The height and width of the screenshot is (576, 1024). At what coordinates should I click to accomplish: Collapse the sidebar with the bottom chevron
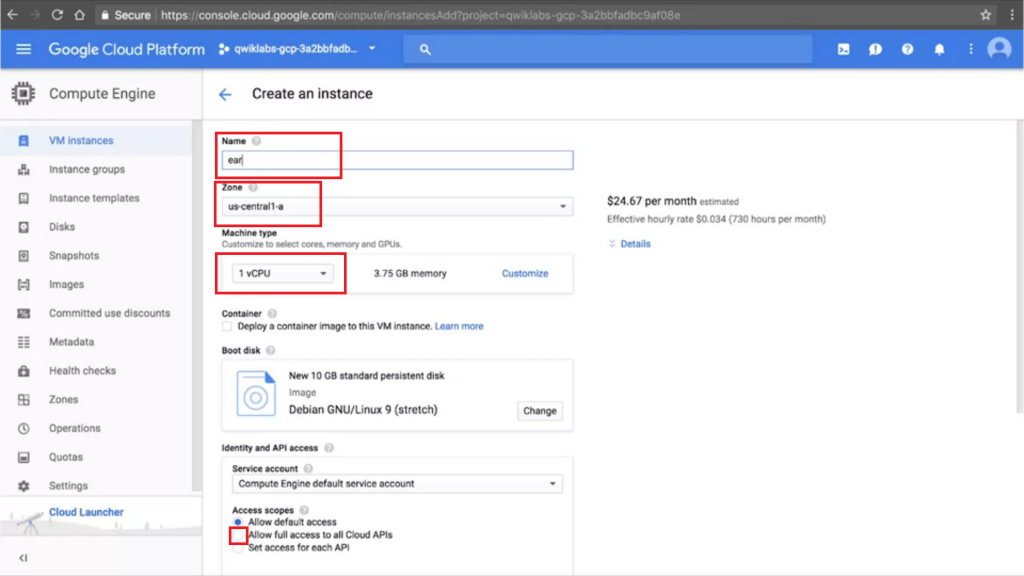24,558
